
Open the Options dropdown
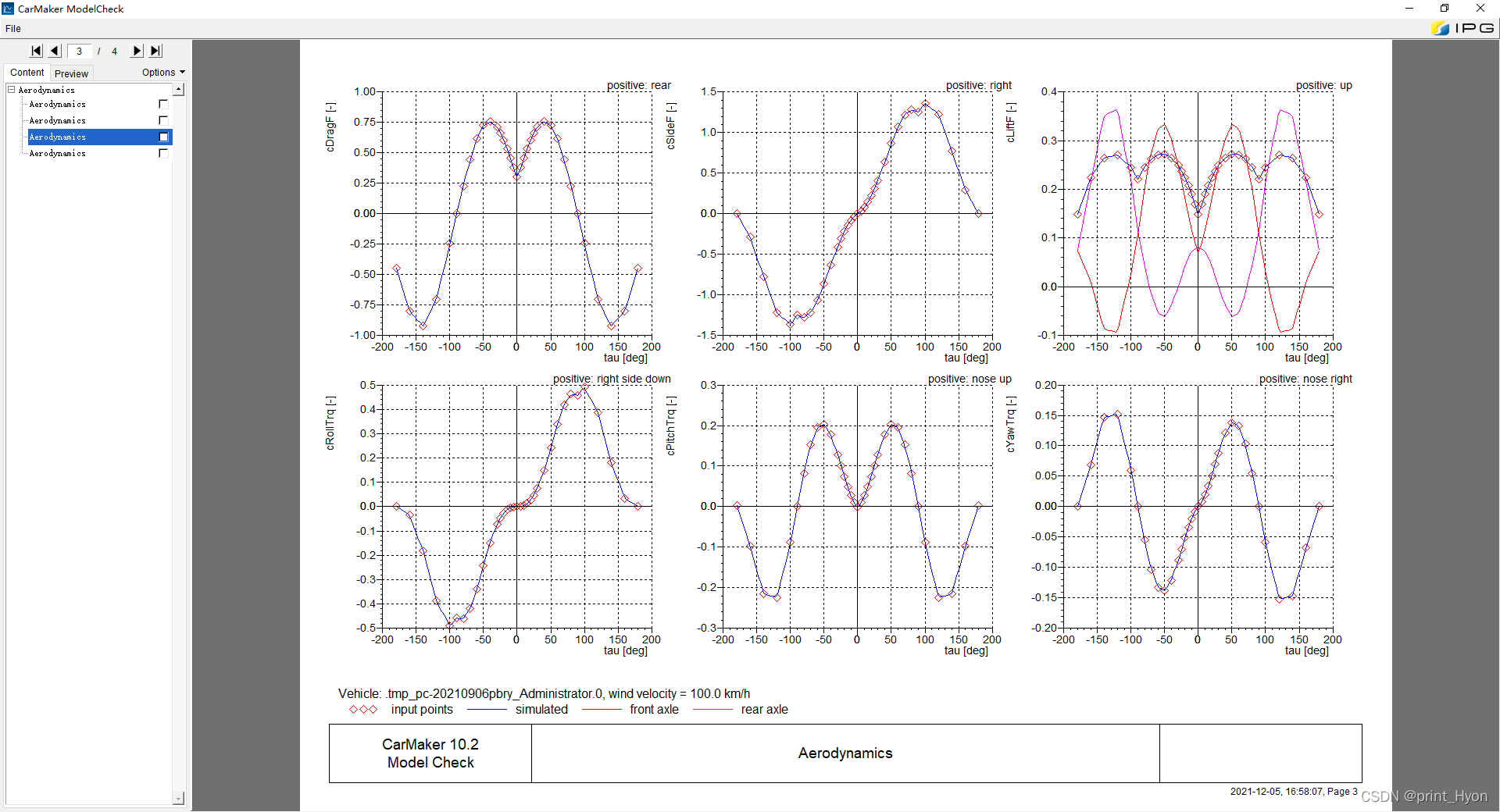coord(163,73)
